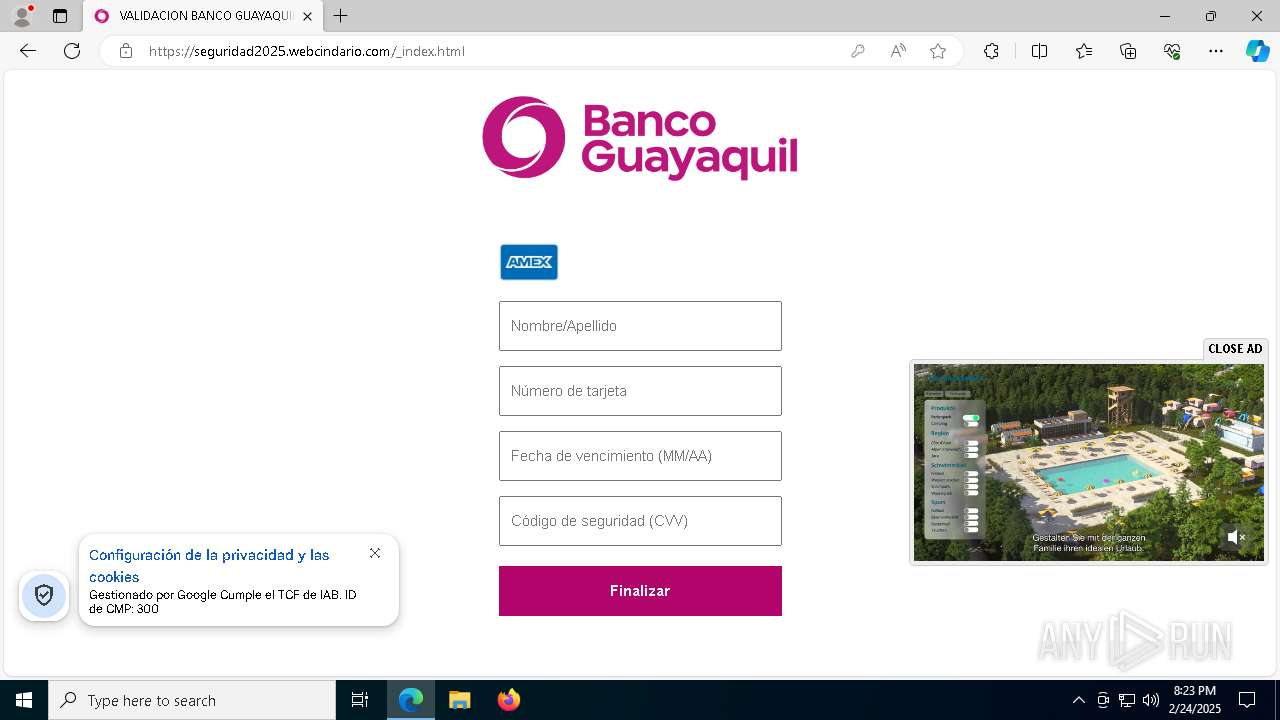Open notification center icon
Image resolution: width=1280 pixels, height=720 pixels.
tap(1247, 700)
